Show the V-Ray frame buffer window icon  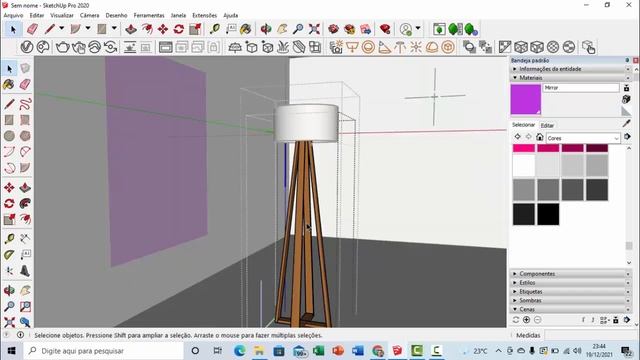click(x=165, y=47)
